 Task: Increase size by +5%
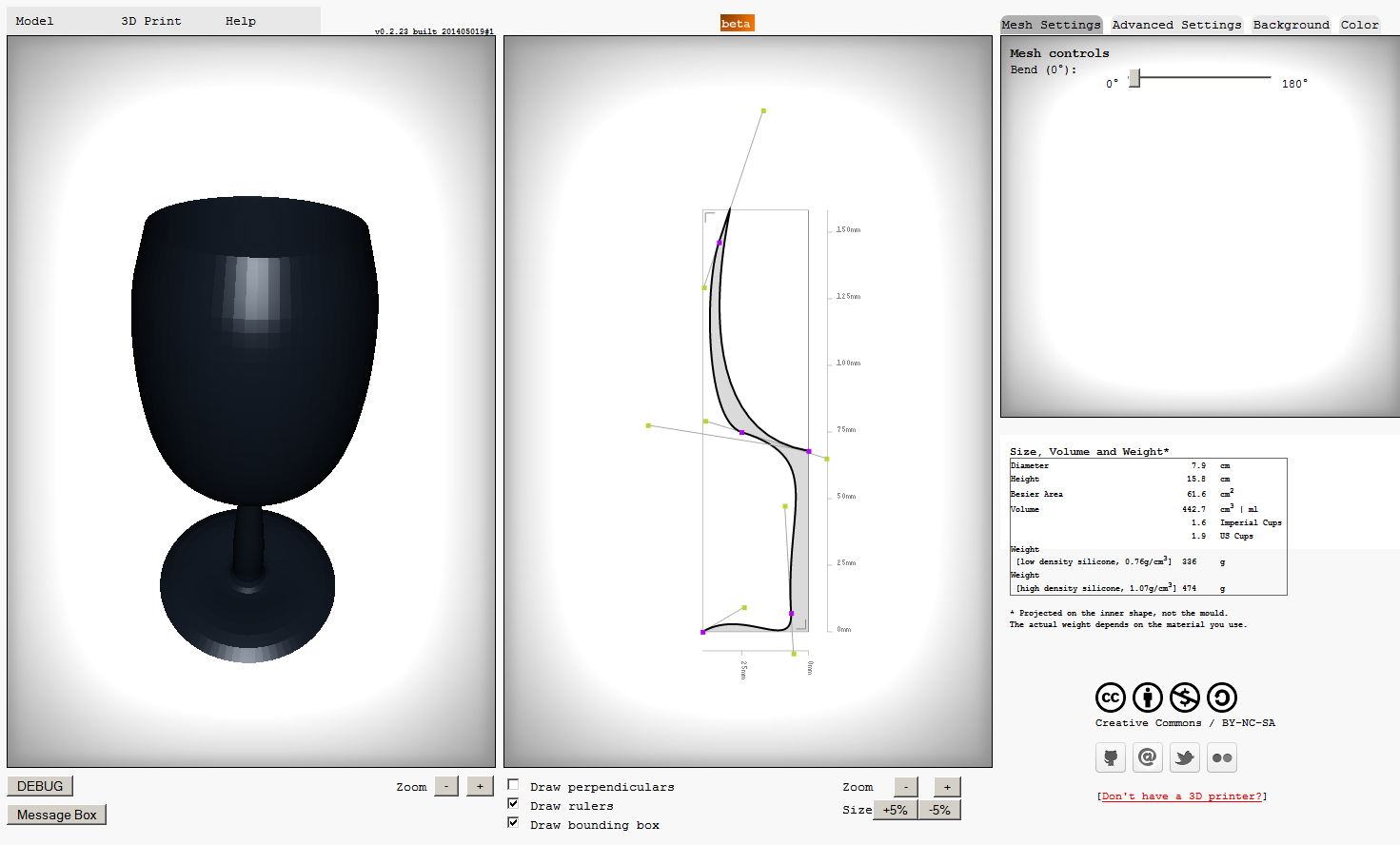tap(895, 810)
